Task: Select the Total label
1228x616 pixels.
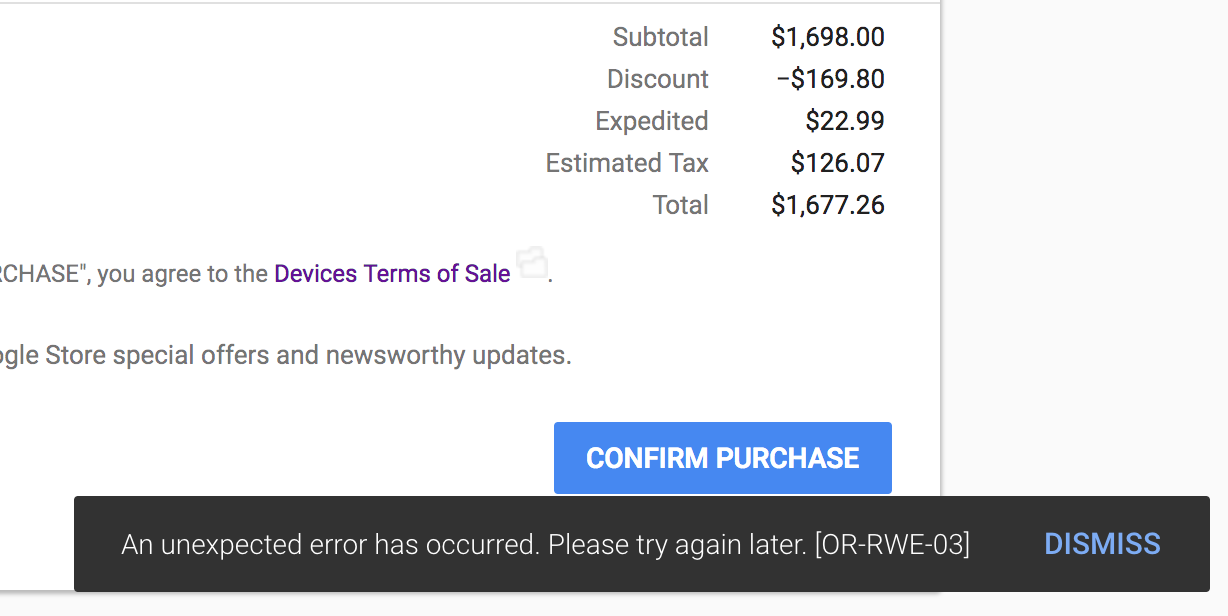Action: click(x=681, y=205)
